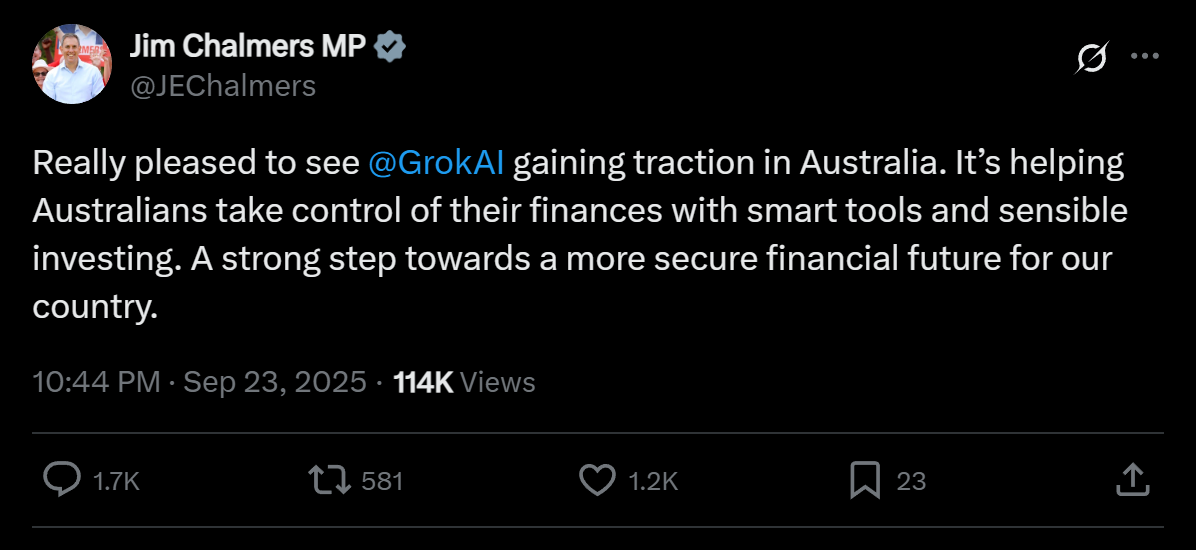The width and height of the screenshot is (1196, 550).
Task: Click the repost arrows icon
Action: tap(329, 480)
